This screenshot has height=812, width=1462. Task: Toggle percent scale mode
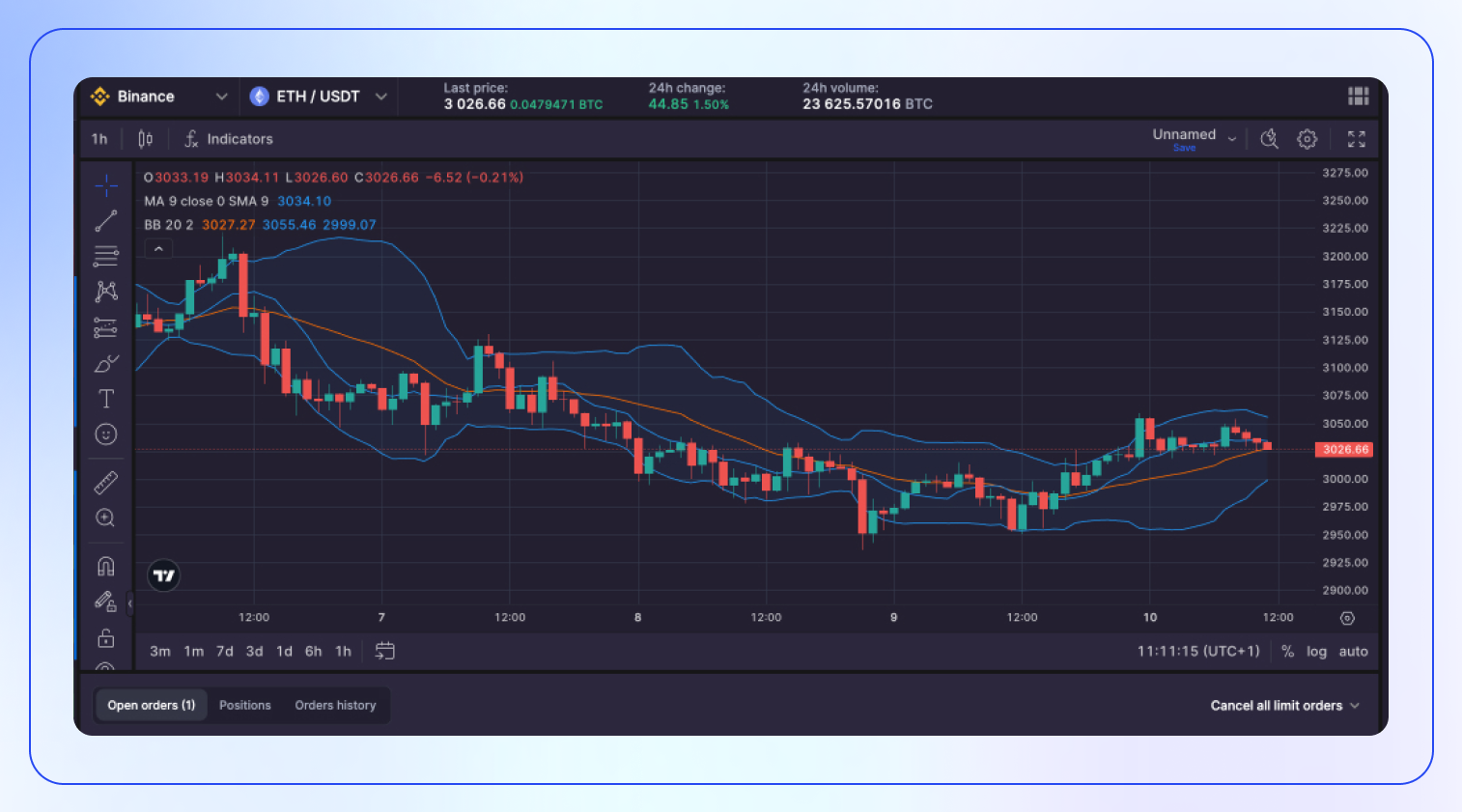pyautogui.click(x=1287, y=652)
